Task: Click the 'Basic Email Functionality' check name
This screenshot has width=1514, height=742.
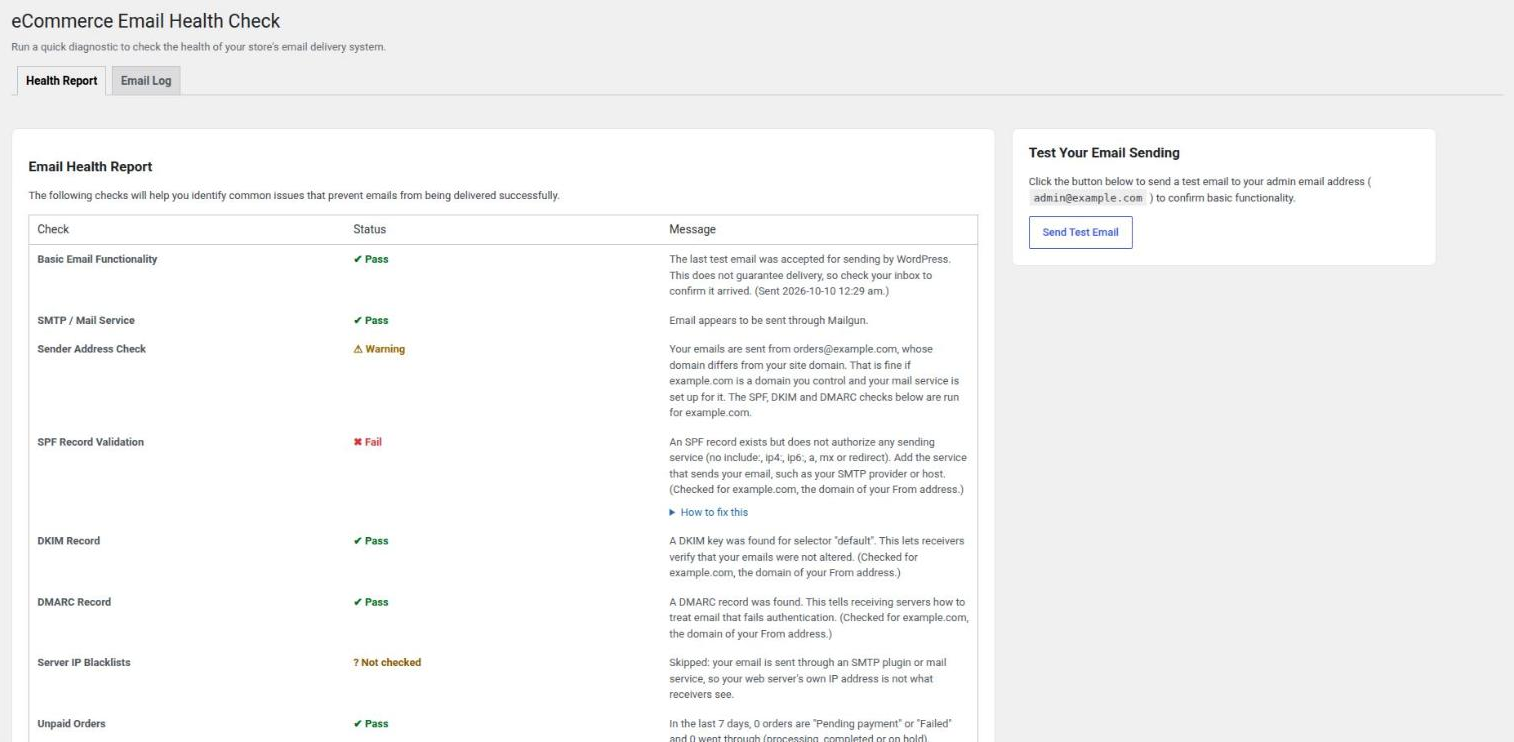Action: point(97,259)
